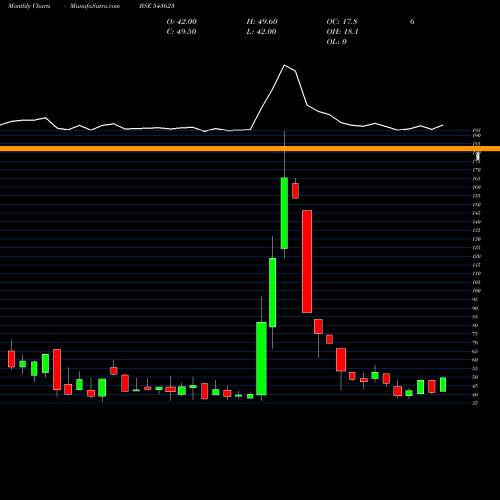Click the peak of the white indicator line

click(x=284, y=65)
